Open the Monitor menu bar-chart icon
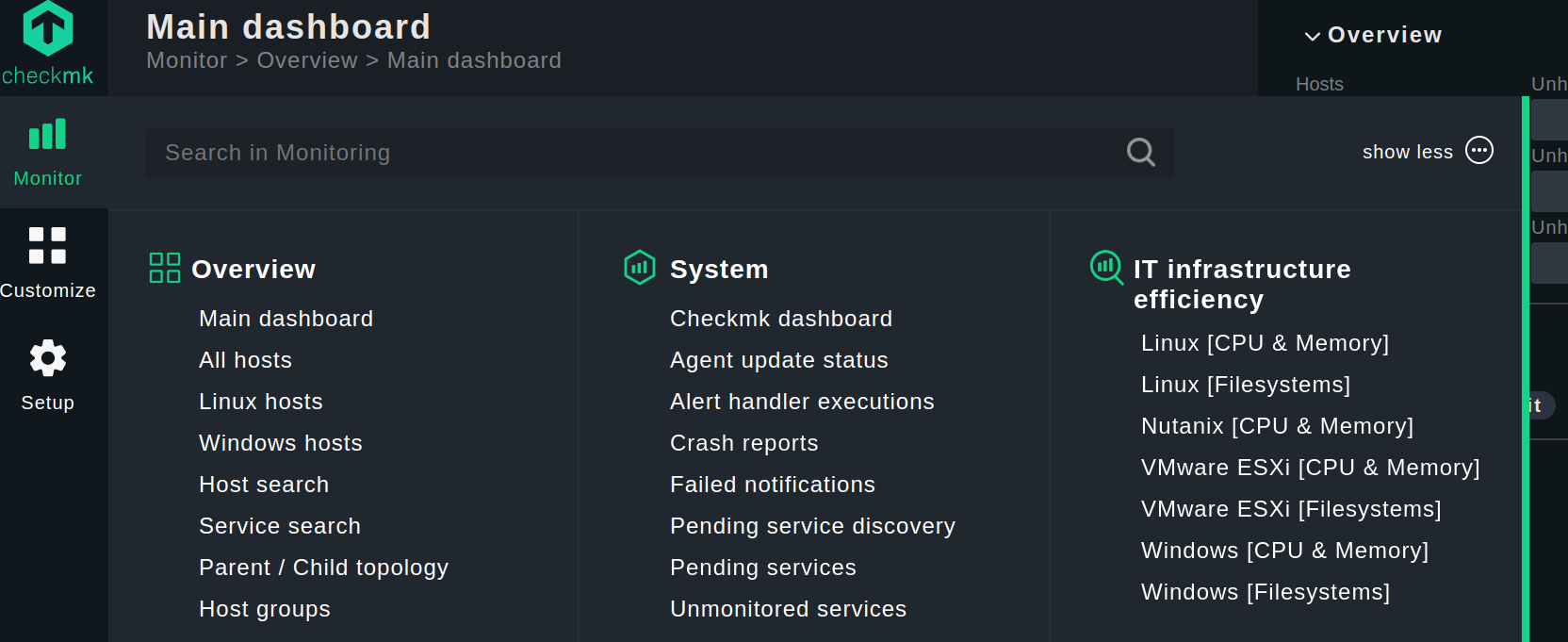 (x=47, y=134)
